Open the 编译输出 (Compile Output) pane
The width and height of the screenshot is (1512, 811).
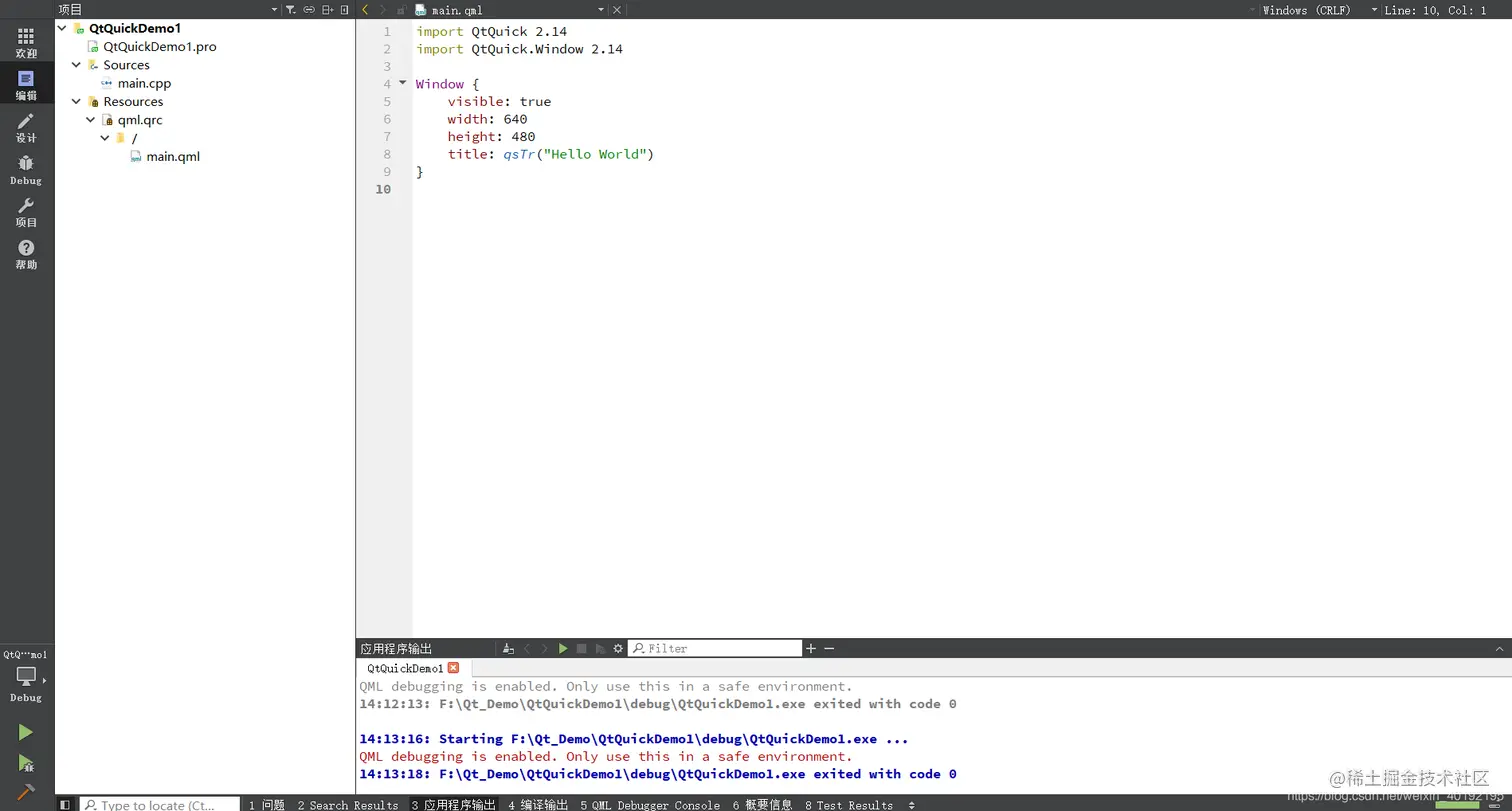click(x=538, y=804)
